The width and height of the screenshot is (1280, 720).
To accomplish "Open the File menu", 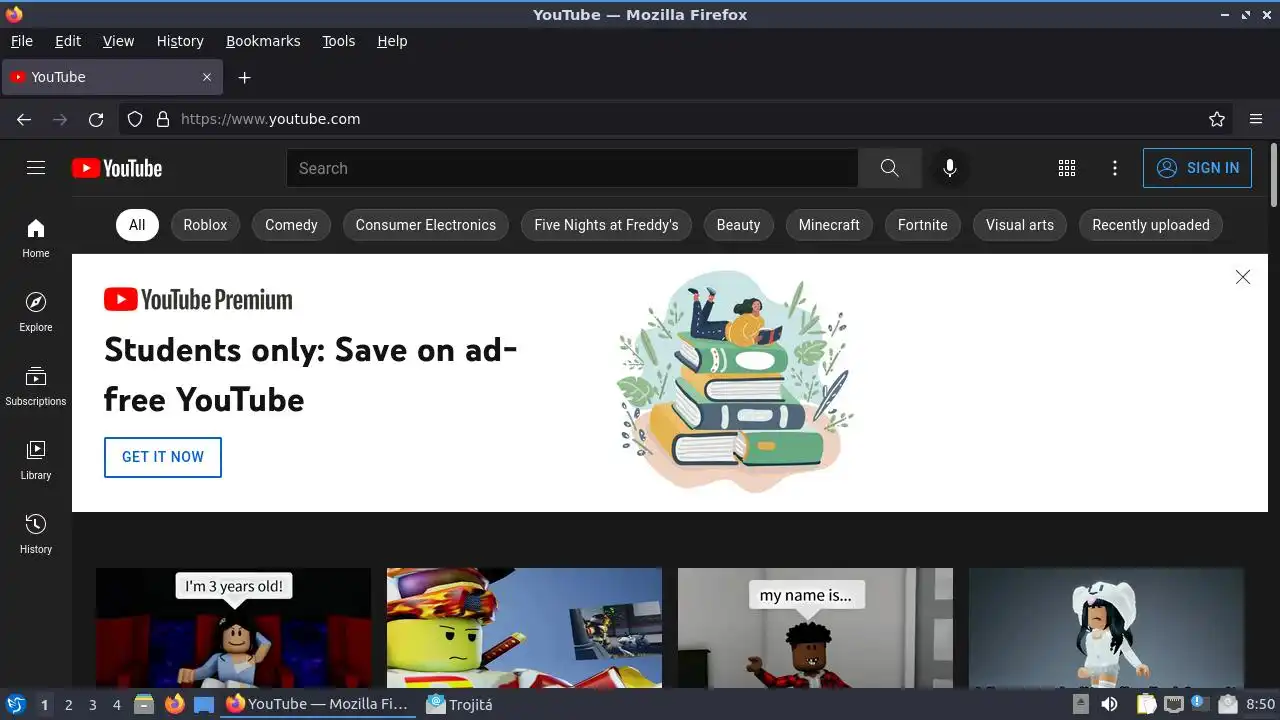I will 22,41.
